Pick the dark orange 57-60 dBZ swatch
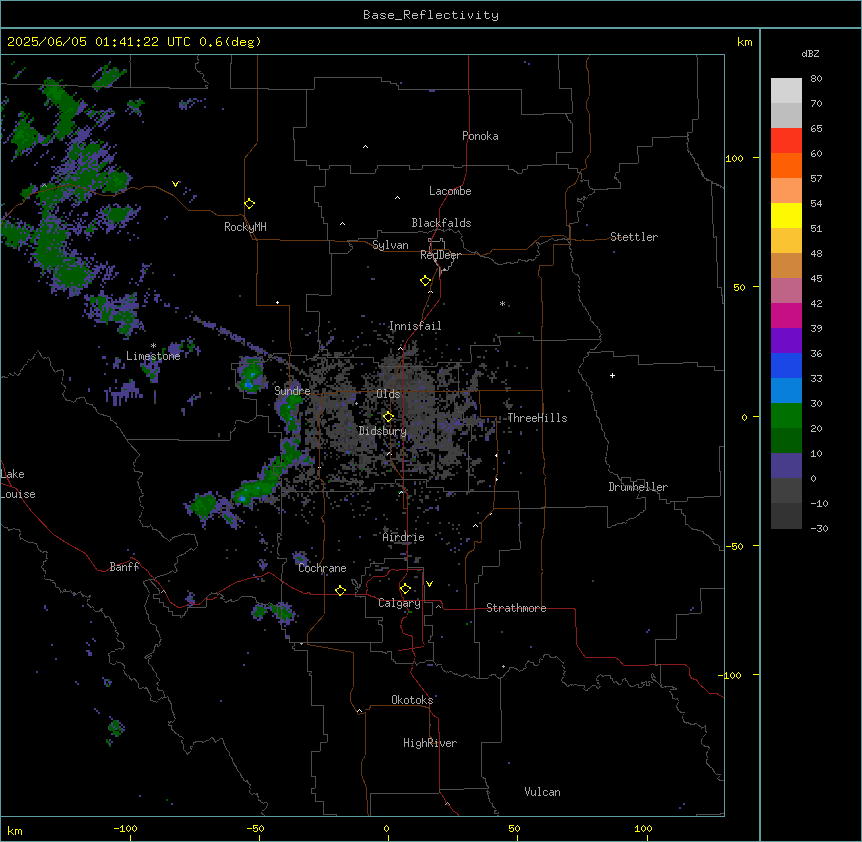The width and height of the screenshot is (862, 842). click(786, 165)
